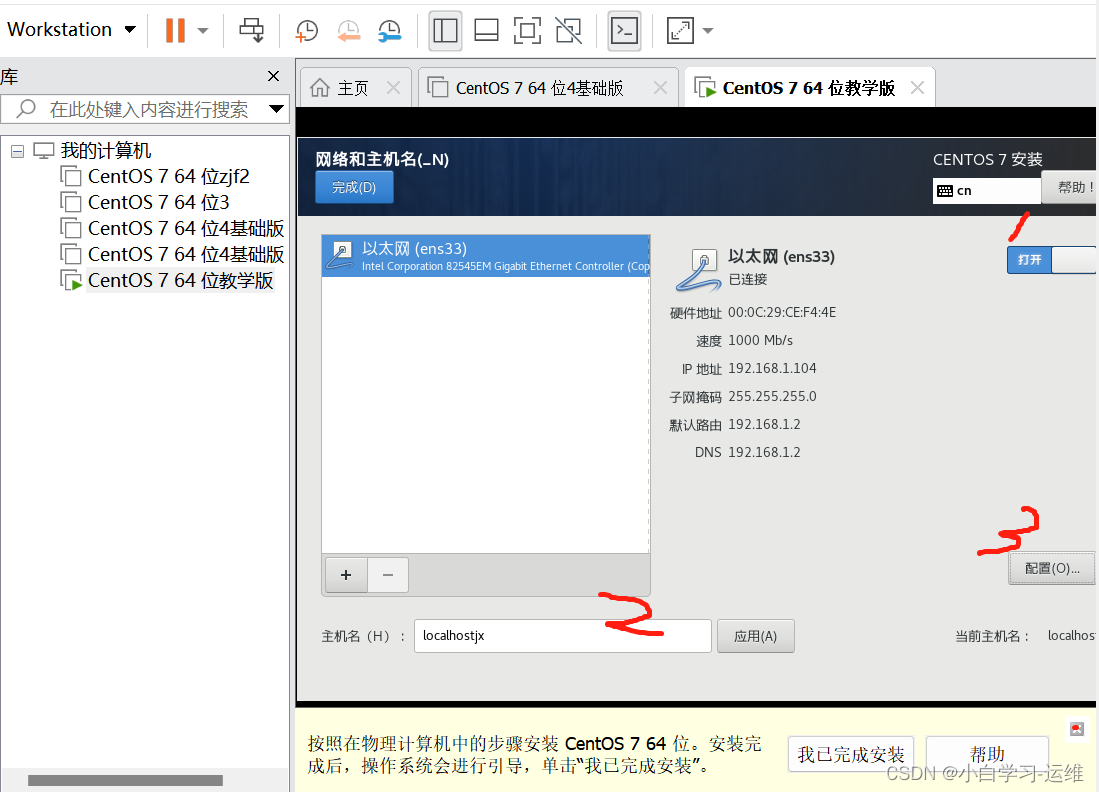Take a snapshot of this virtual machine
The height and width of the screenshot is (792, 1099).
pos(306,30)
